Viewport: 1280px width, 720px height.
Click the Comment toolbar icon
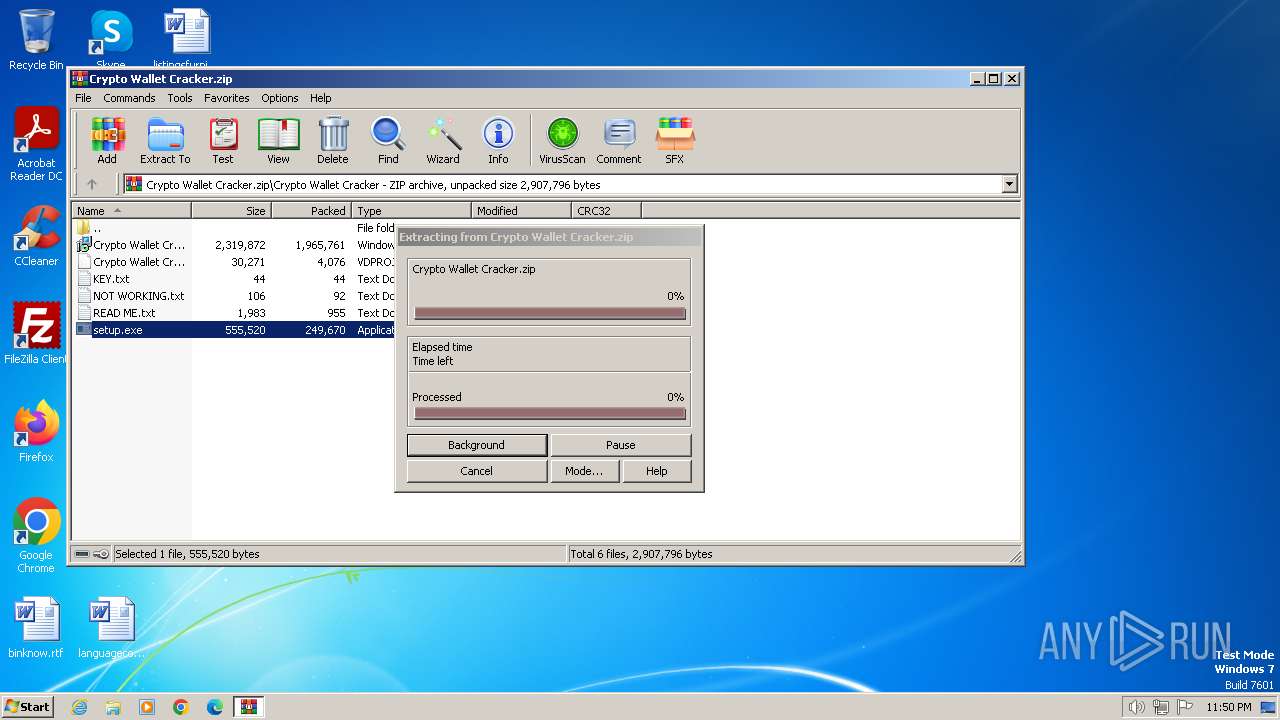(619, 141)
